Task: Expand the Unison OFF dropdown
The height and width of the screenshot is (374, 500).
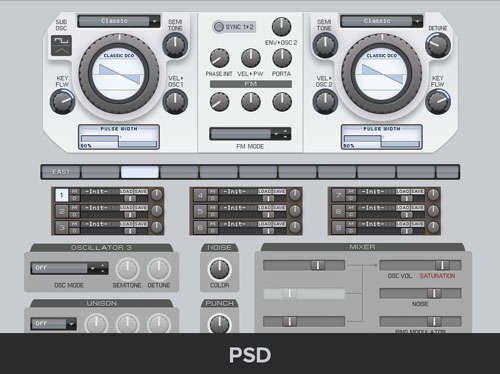Action: click(x=54, y=324)
